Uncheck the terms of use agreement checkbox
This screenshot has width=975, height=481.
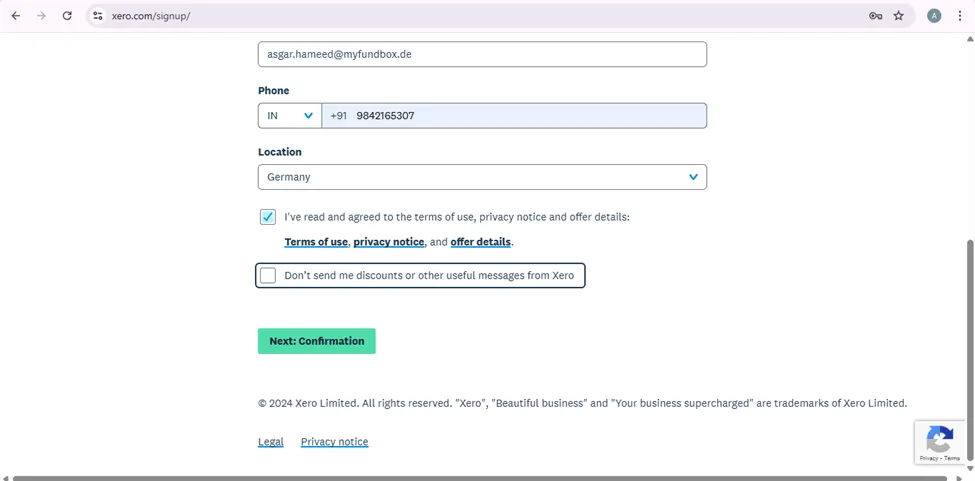pyautogui.click(x=268, y=217)
